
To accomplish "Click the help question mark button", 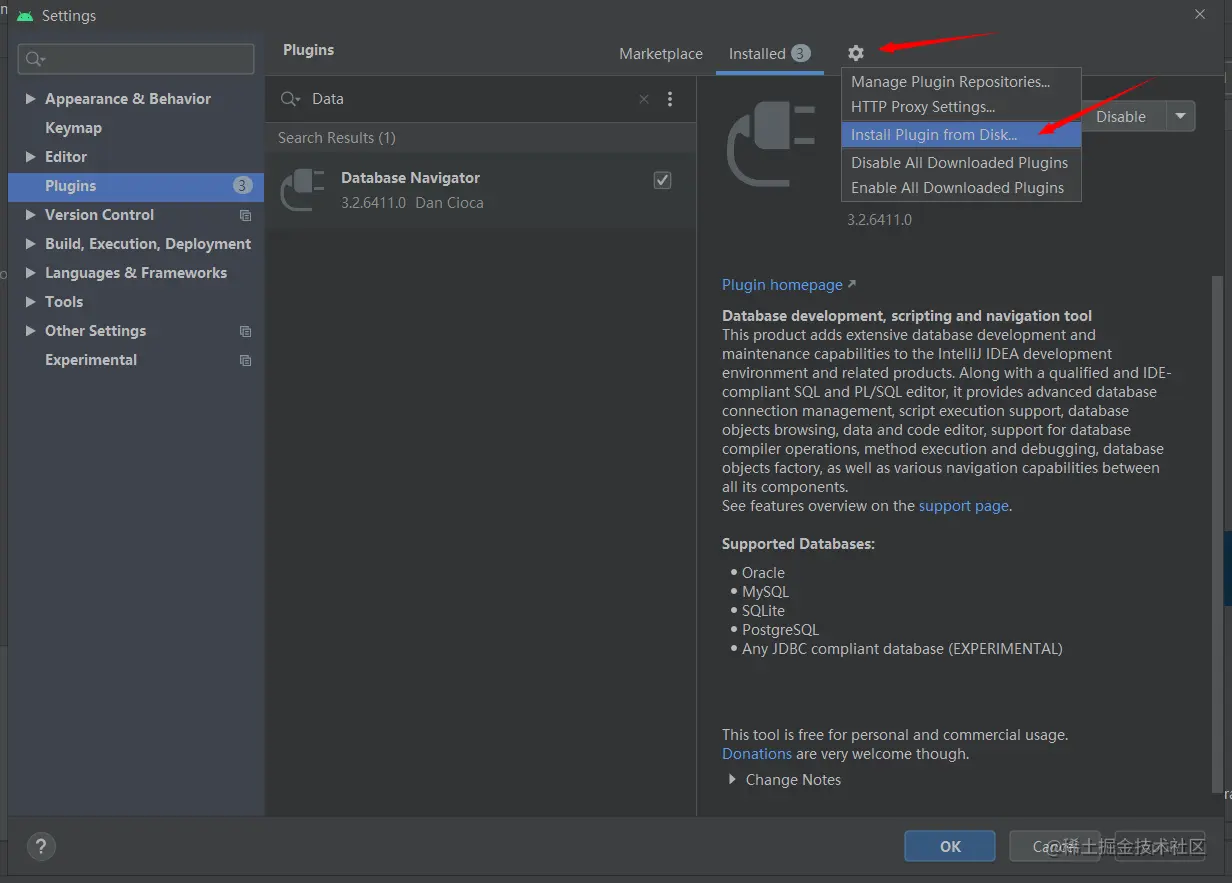I will pos(41,847).
